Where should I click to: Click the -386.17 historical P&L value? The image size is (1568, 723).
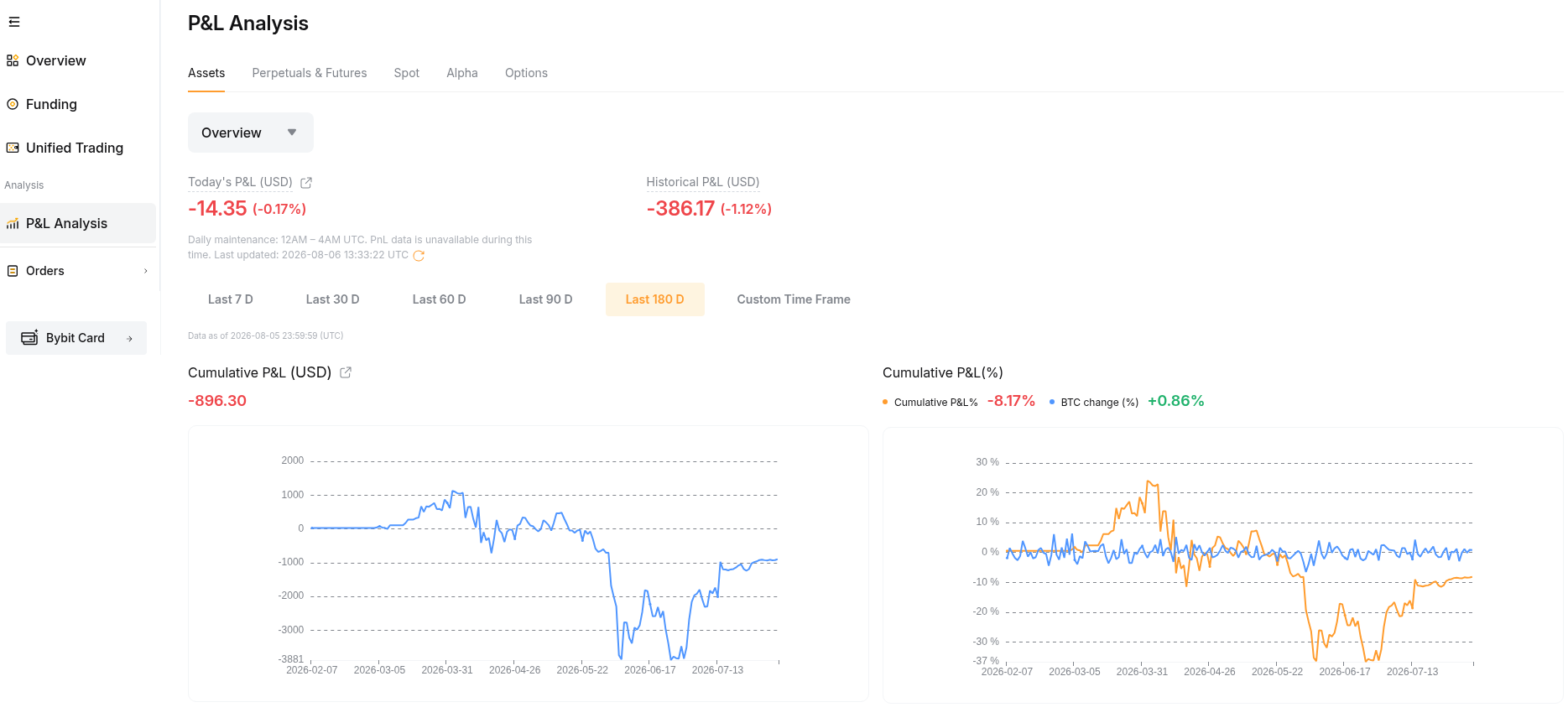[680, 209]
